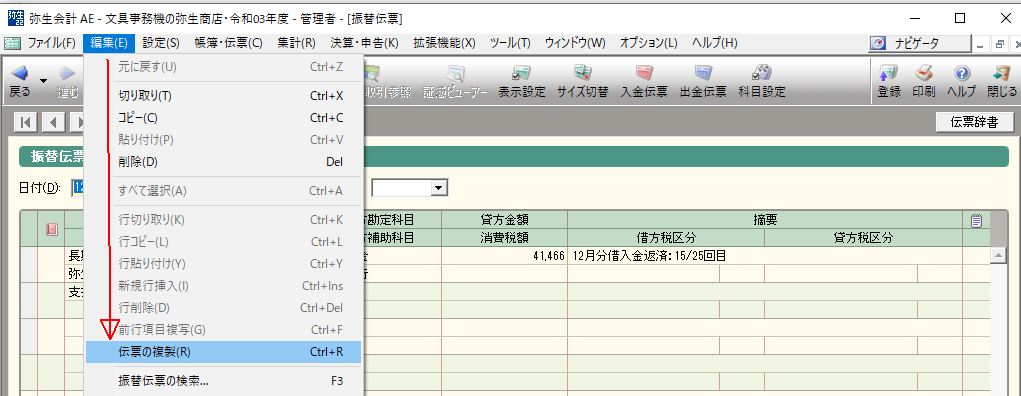Image resolution: width=1021 pixels, height=396 pixels.
Task: Open the ツール(T) menu
Action: (510, 43)
